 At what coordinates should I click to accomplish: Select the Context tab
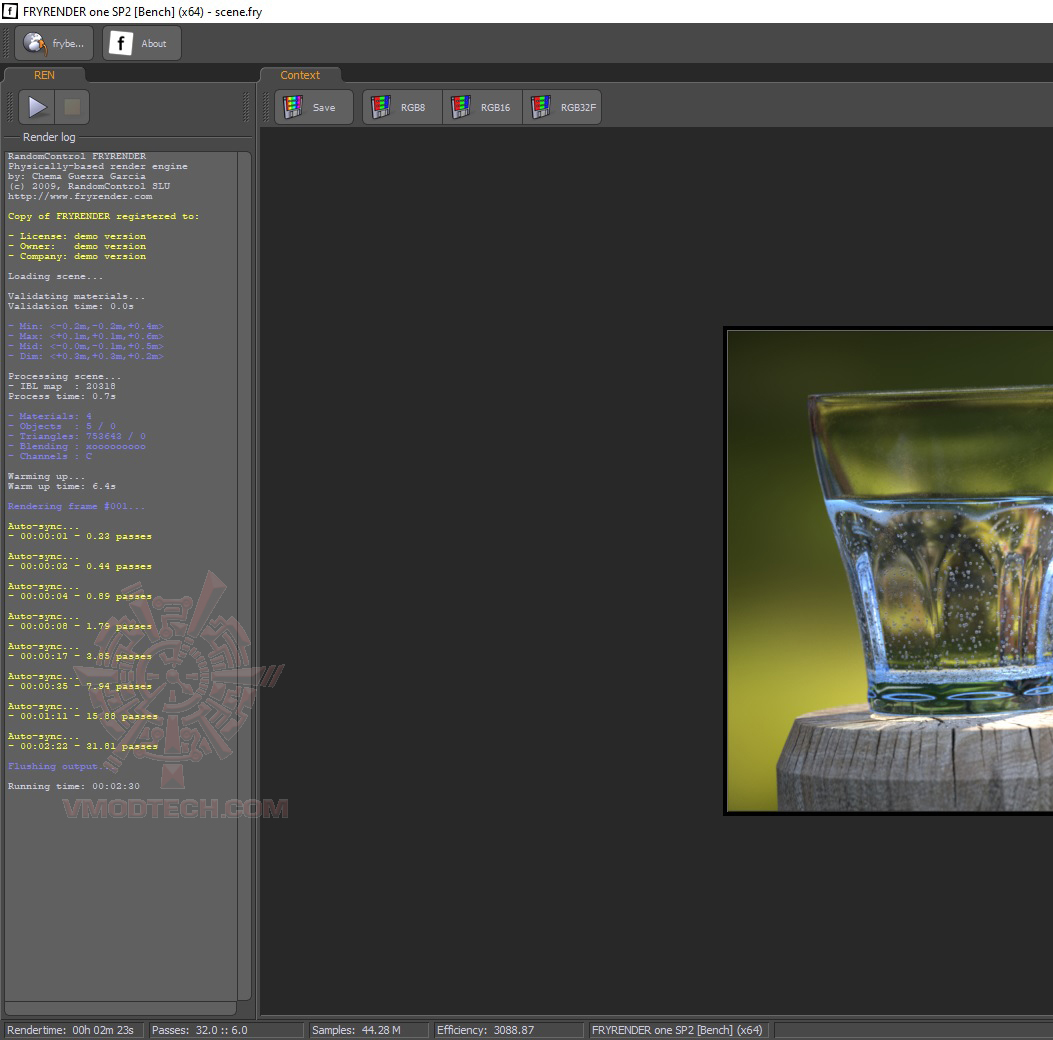(300, 75)
